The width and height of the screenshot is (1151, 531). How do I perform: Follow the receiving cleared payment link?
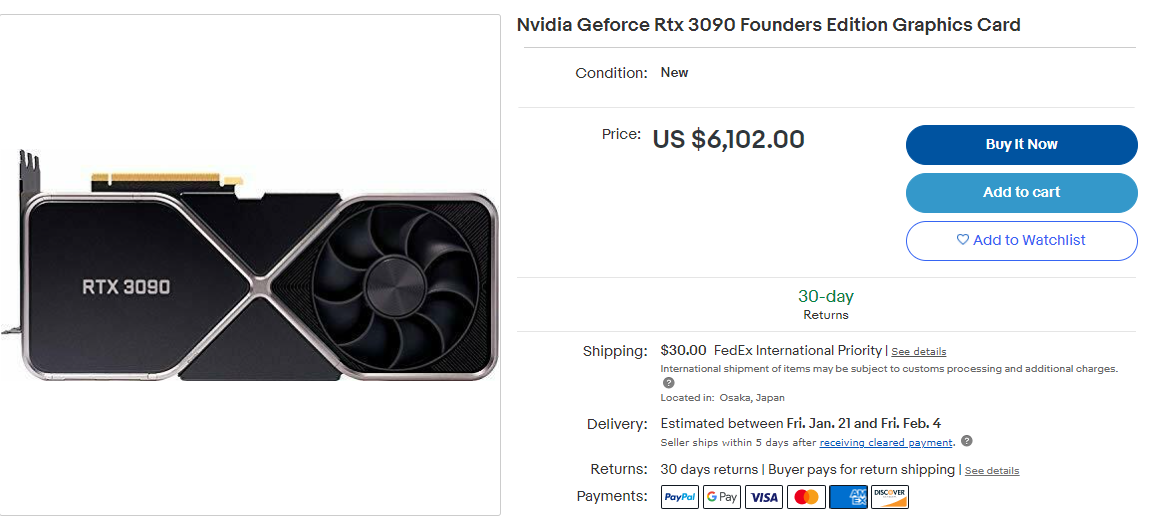pyautogui.click(x=885, y=443)
